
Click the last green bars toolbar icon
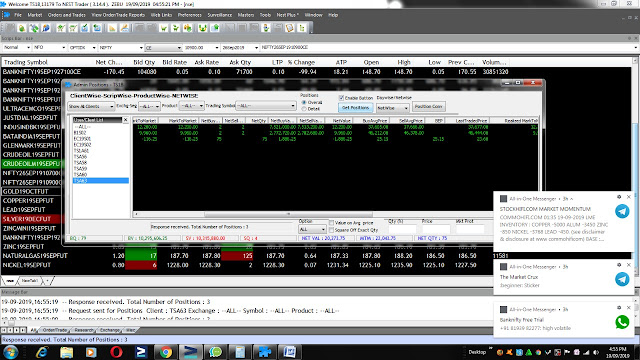[x=302, y=28]
